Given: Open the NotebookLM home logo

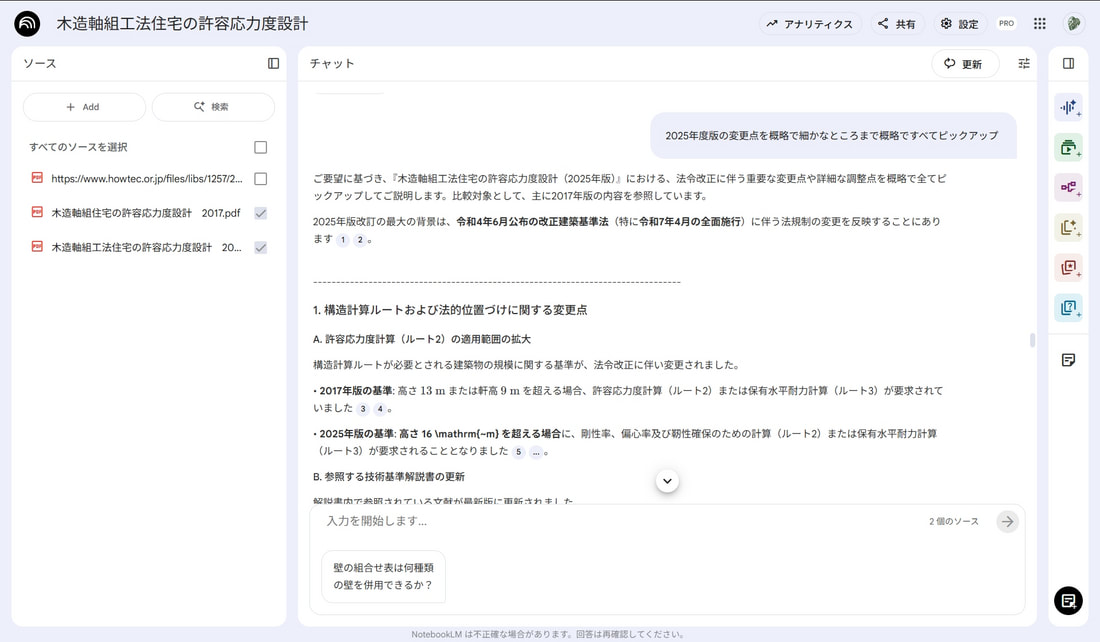Looking at the screenshot, I should (27, 23).
